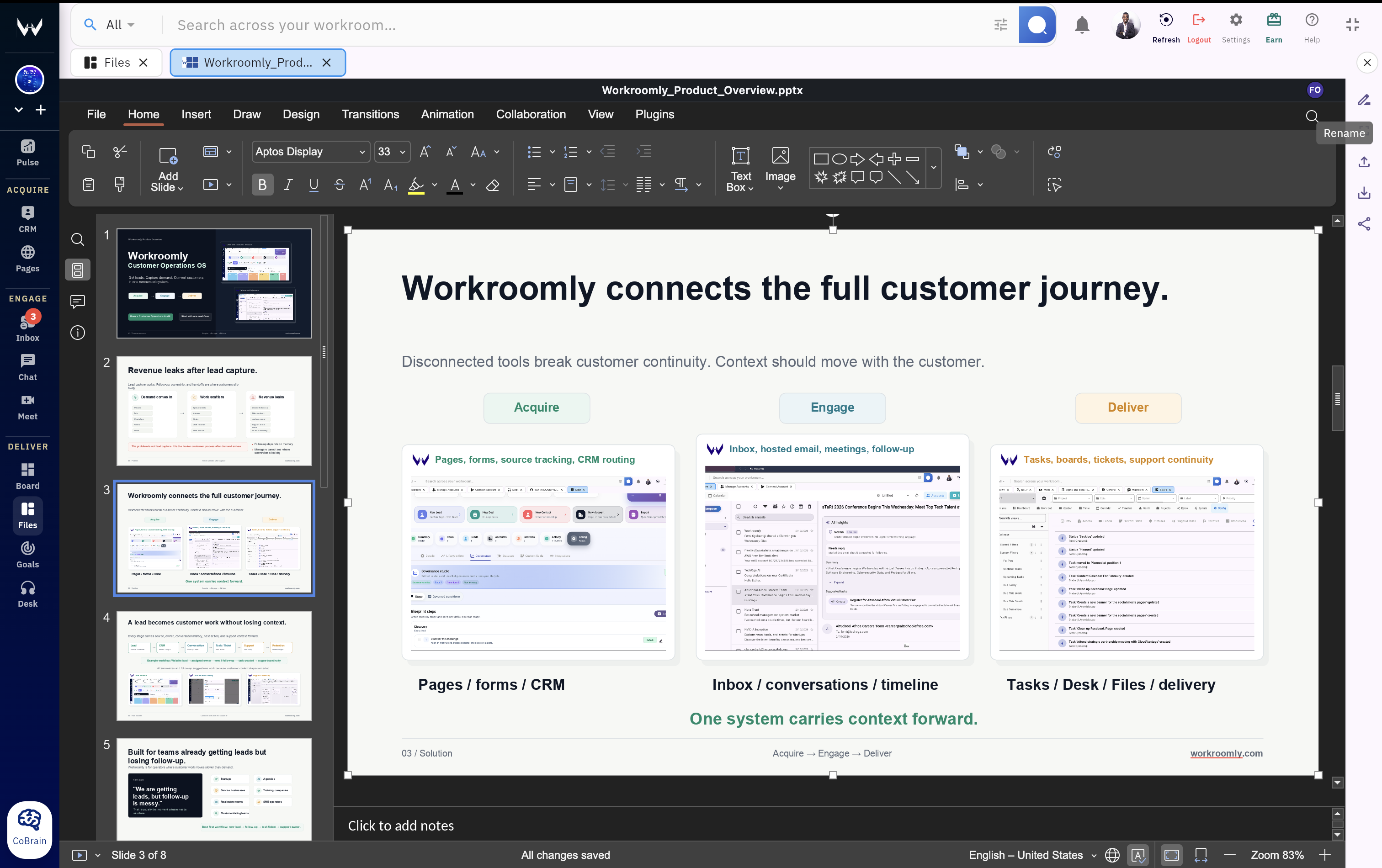Click the Replace icon in the ribbon
The width and height of the screenshot is (1382, 868).
(1054, 152)
